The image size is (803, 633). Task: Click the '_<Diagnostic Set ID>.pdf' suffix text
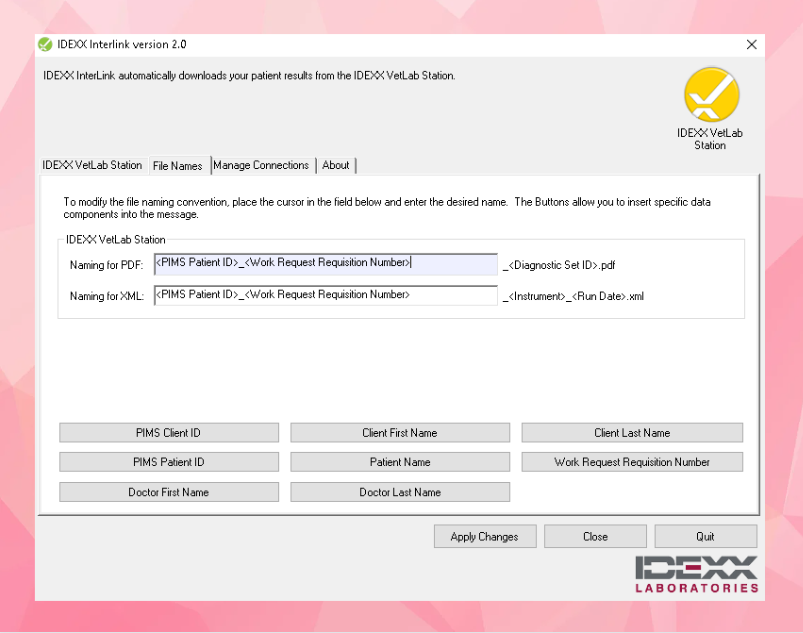pos(559,265)
